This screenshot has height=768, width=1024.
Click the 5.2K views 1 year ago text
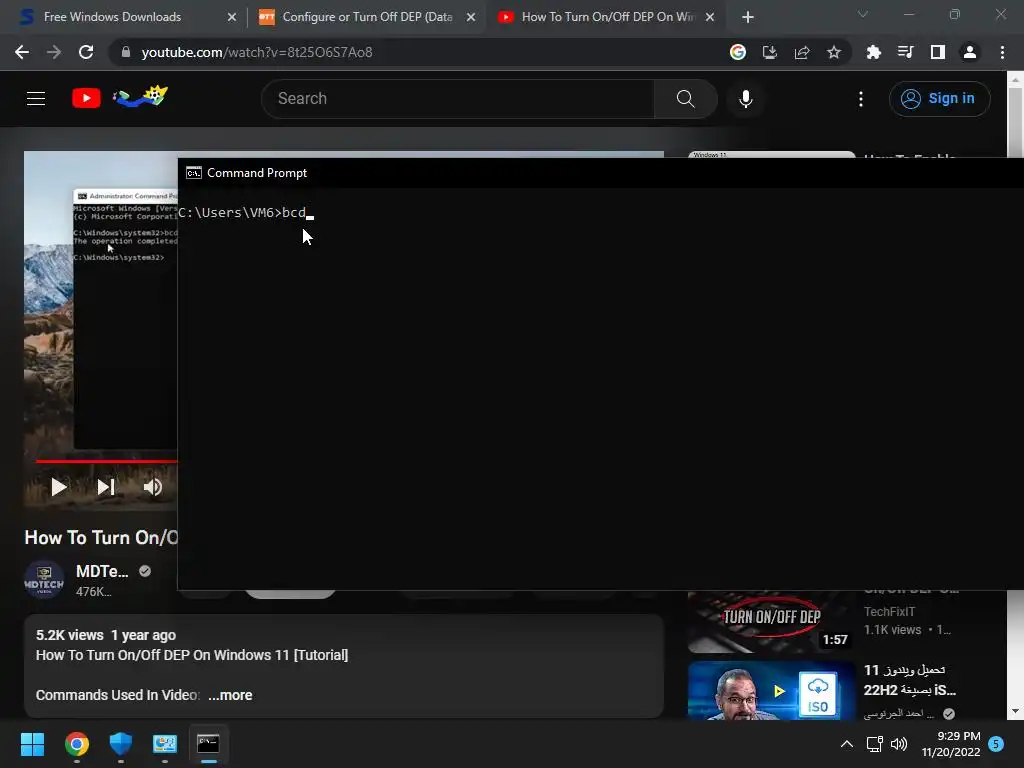point(106,635)
